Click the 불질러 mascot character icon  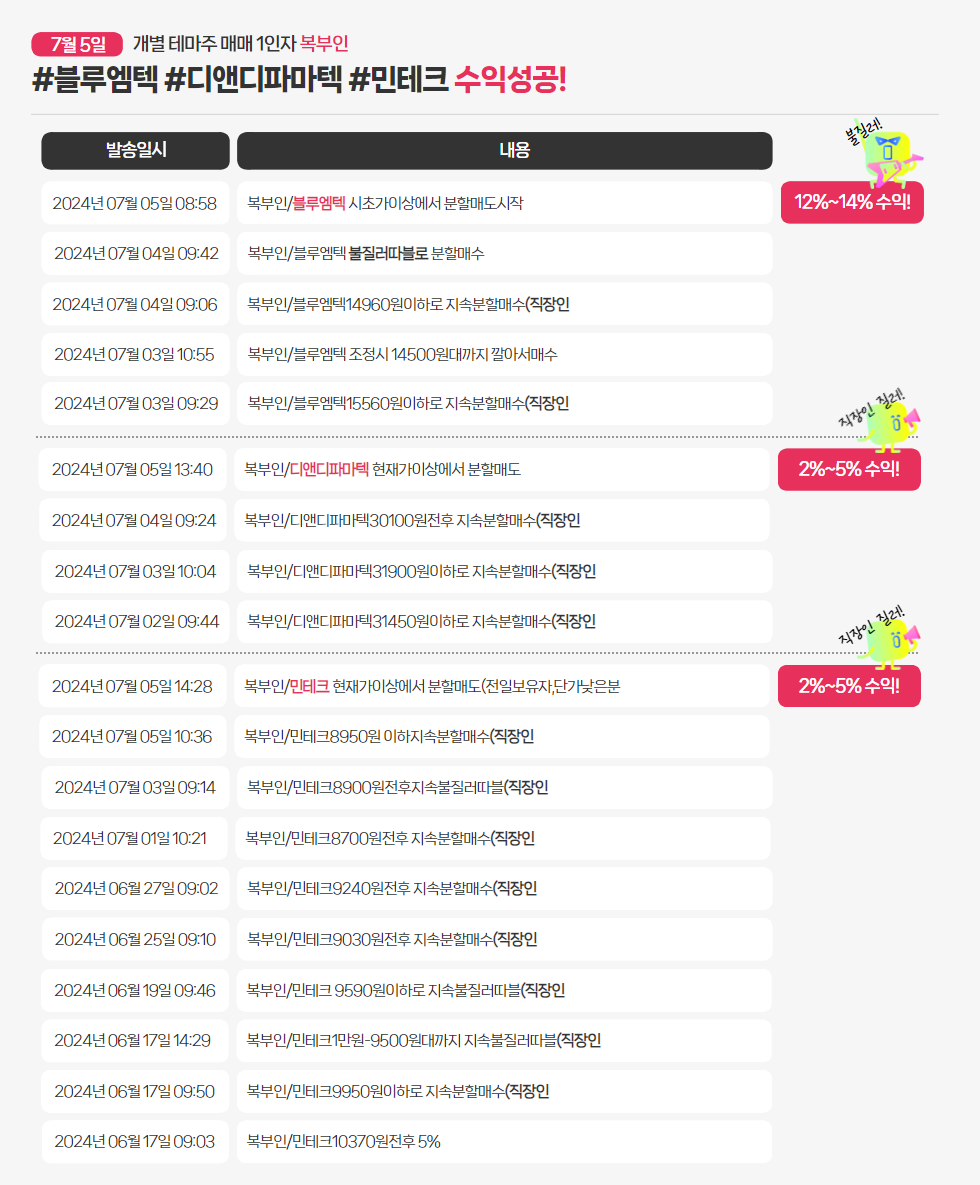(x=886, y=153)
